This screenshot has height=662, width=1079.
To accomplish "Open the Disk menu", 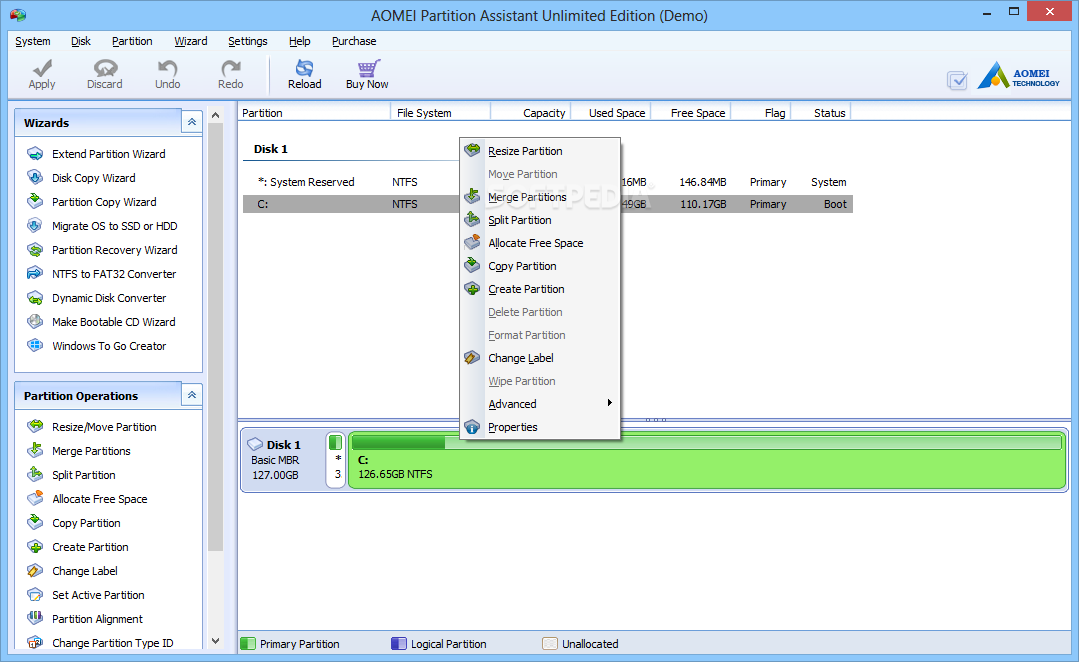I will 81,41.
